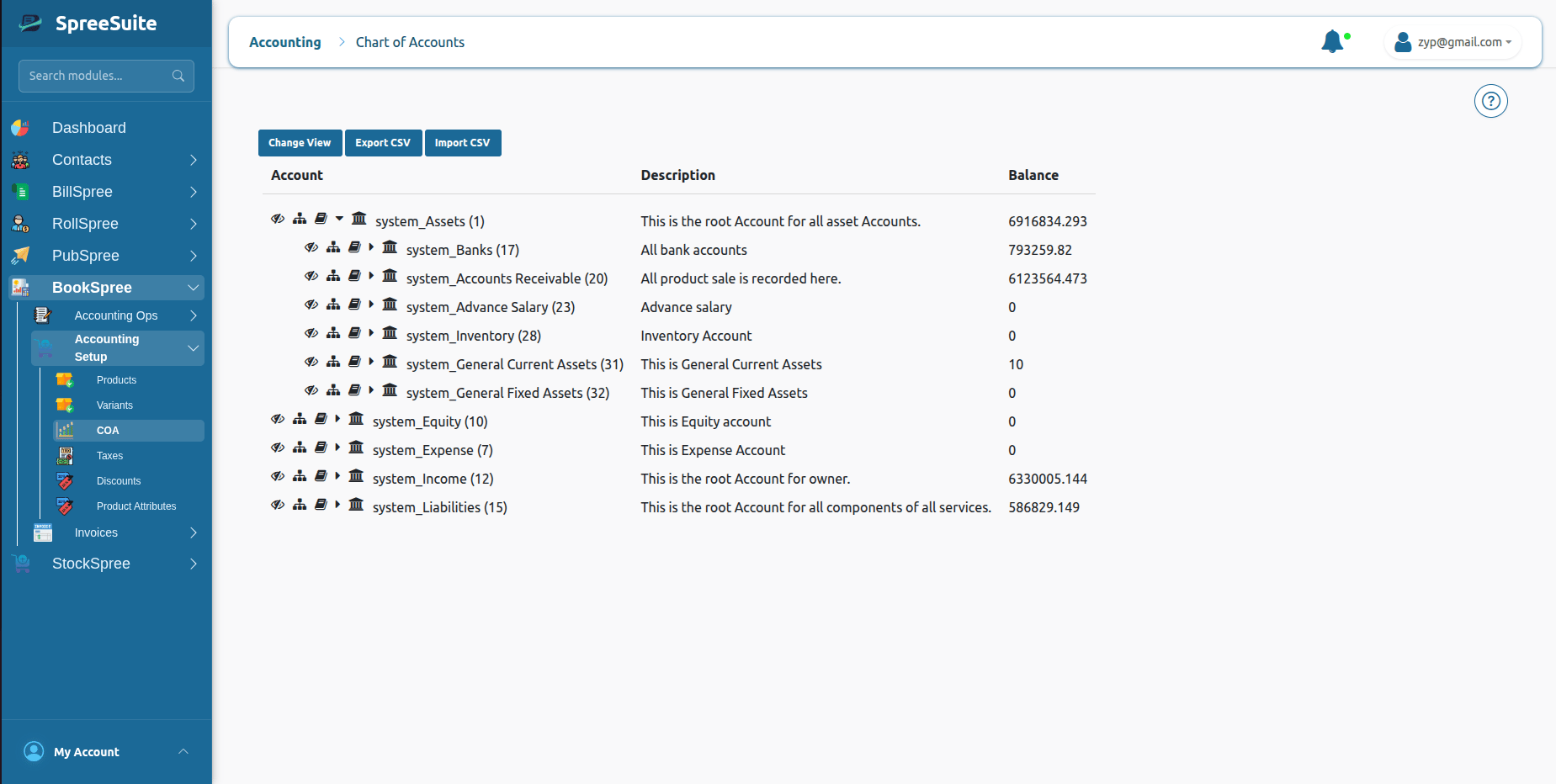Screen dimensions: 1556x784
Task: Click the Contacts people icon in sidebar
Action: click(20, 160)
